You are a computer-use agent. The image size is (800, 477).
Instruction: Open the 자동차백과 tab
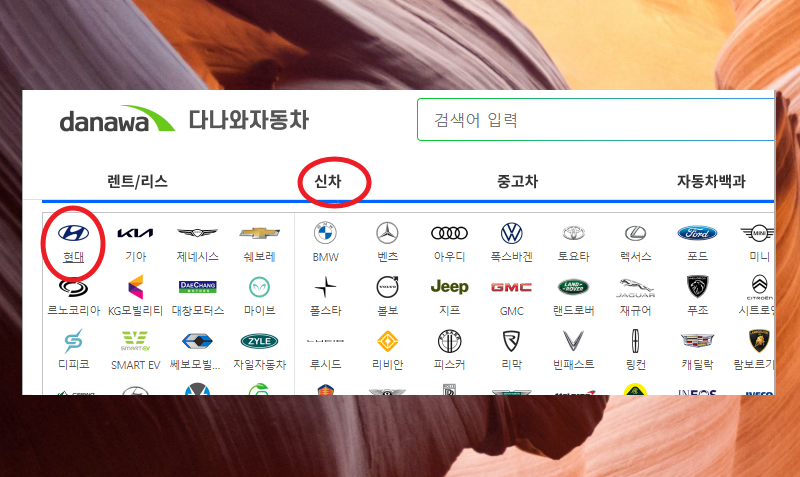click(x=711, y=181)
